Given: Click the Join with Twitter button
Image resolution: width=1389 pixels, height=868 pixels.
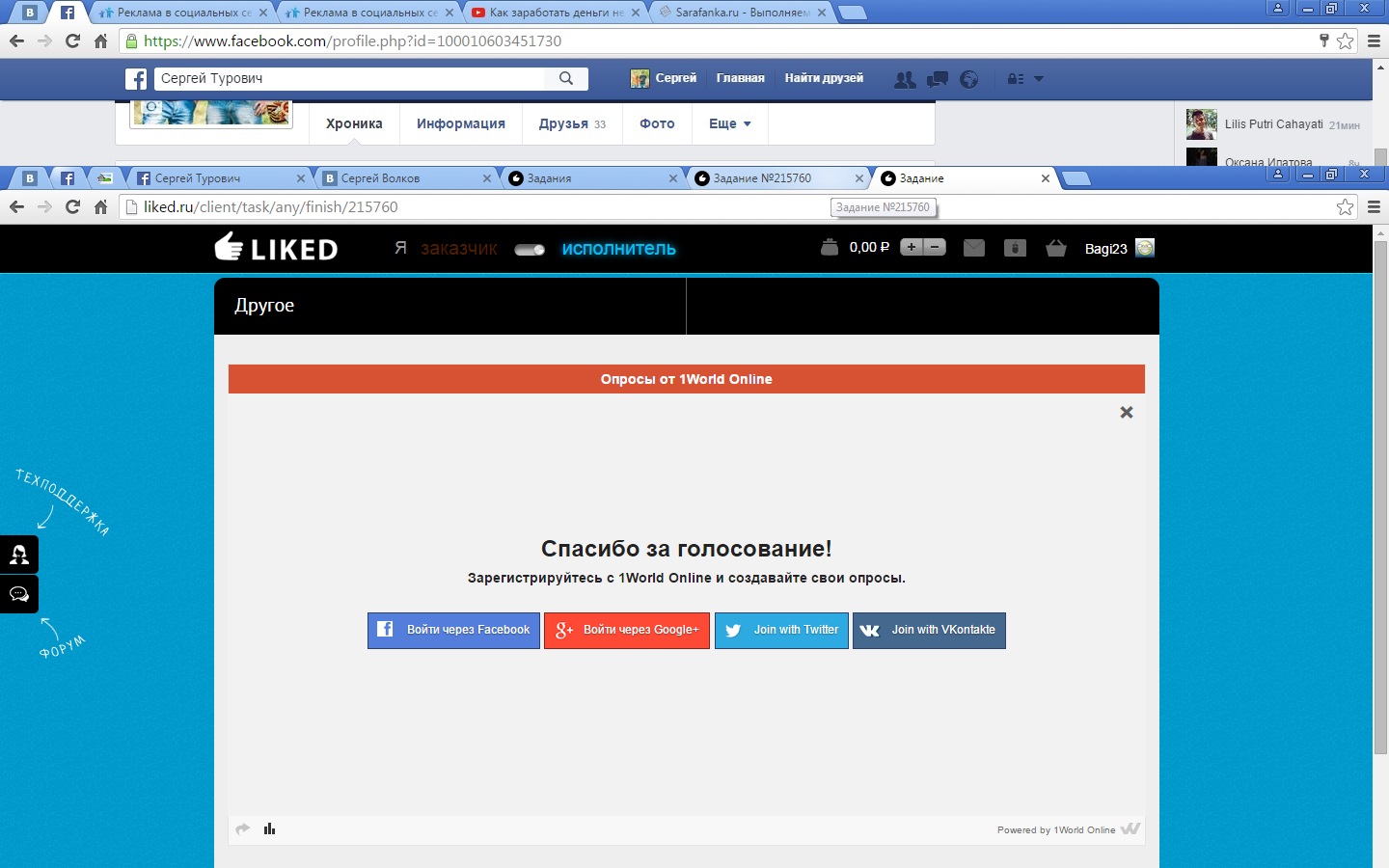Looking at the screenshot, I should click(781, 631).
